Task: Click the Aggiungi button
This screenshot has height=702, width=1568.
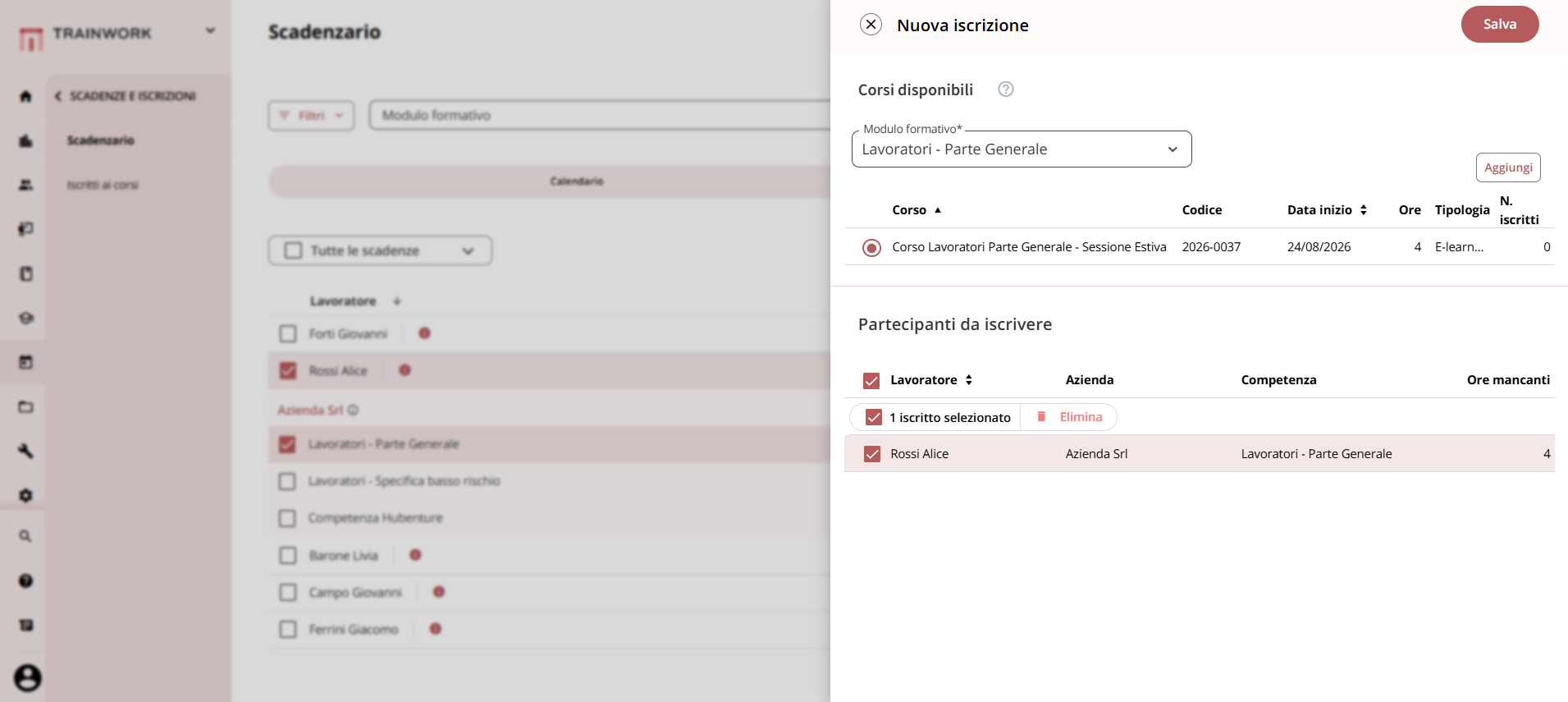Action: click(1508, 167)
